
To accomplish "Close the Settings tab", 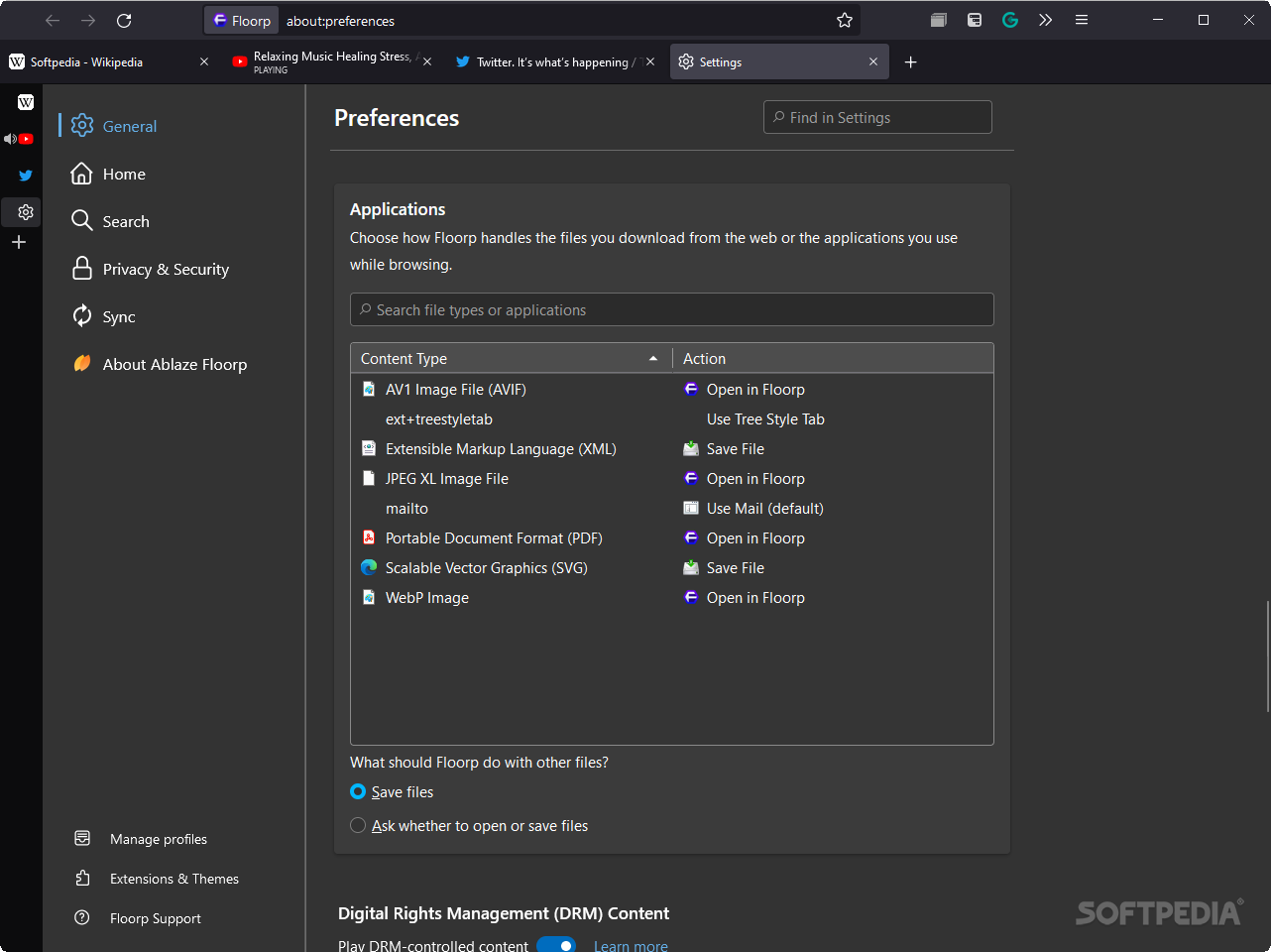I will tap(873, 61).
